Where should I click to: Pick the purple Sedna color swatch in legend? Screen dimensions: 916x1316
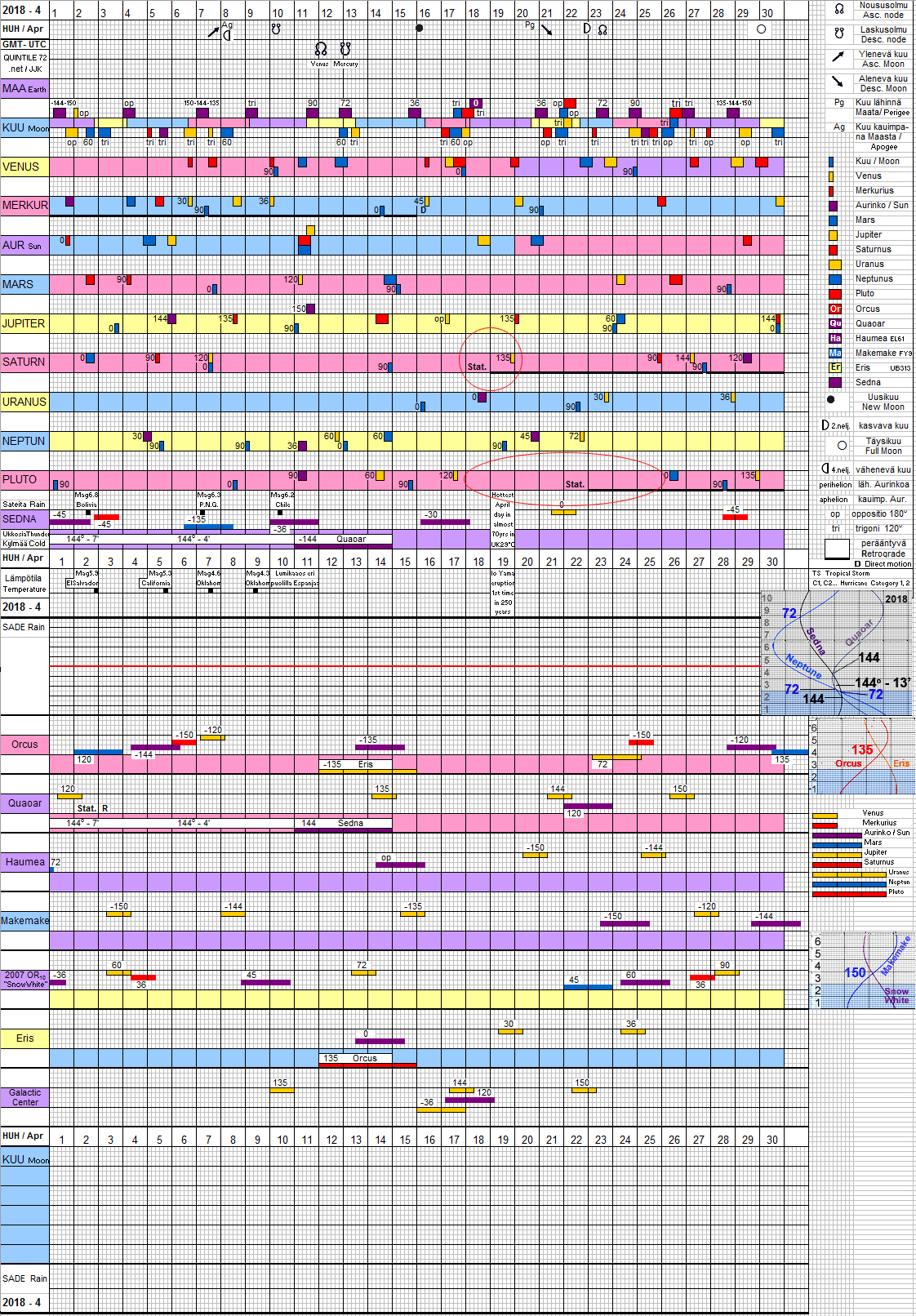pyautogui.click(x=835, y=382)
